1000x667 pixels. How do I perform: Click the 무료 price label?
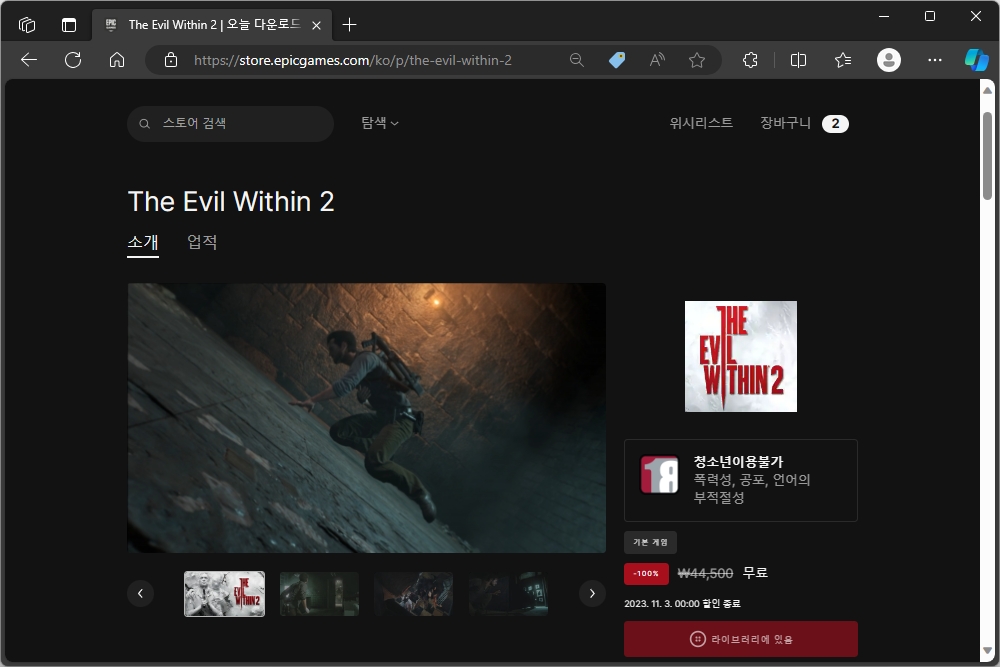tap(756, 573)
